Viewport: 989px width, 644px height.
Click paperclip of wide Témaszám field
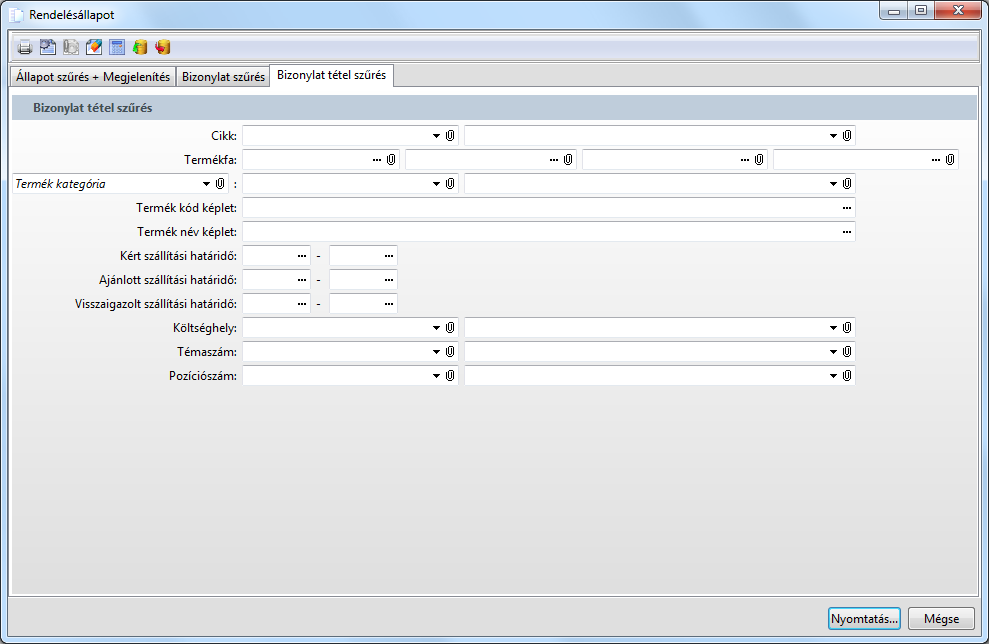pyautogui.click(x=847, y=351)
